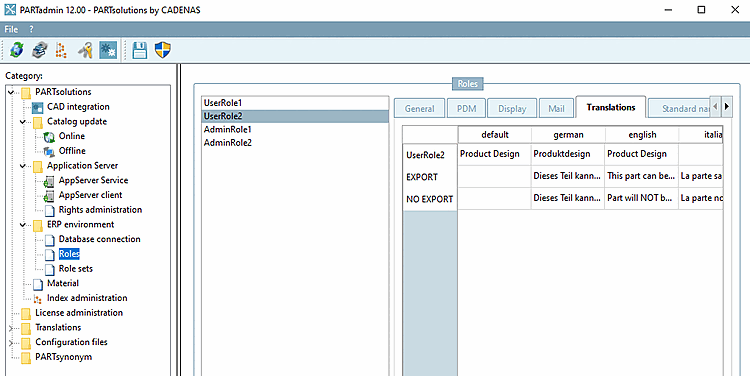This screenshot has height=376, width=750.
Task: Expand the Configuration files folder
Action: pos(11,343)
